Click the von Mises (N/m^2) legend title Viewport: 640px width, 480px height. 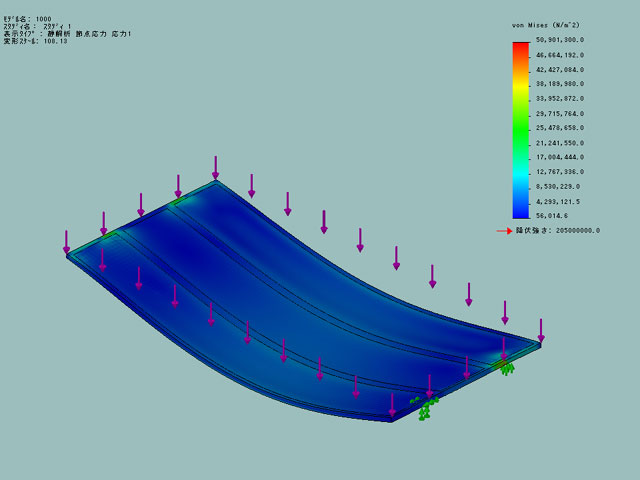point(547,24)
